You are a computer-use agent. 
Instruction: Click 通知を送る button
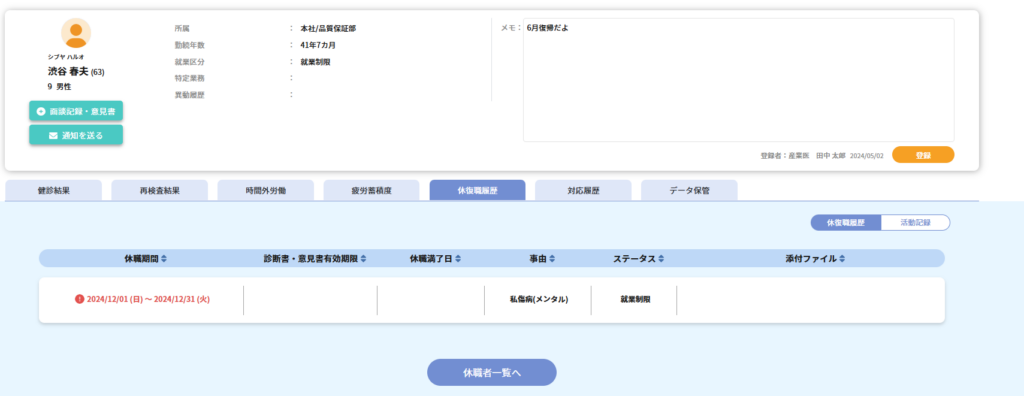point(76,135)
